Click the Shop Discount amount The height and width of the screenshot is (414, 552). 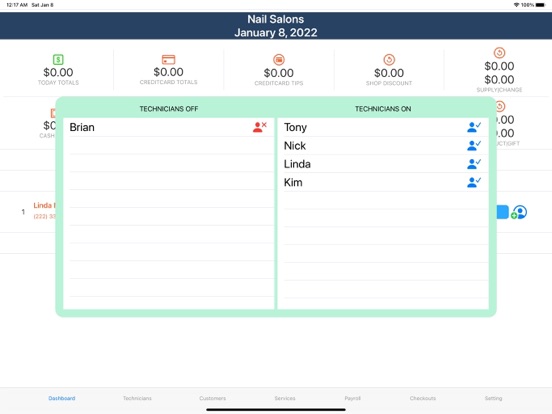point(389,73)
